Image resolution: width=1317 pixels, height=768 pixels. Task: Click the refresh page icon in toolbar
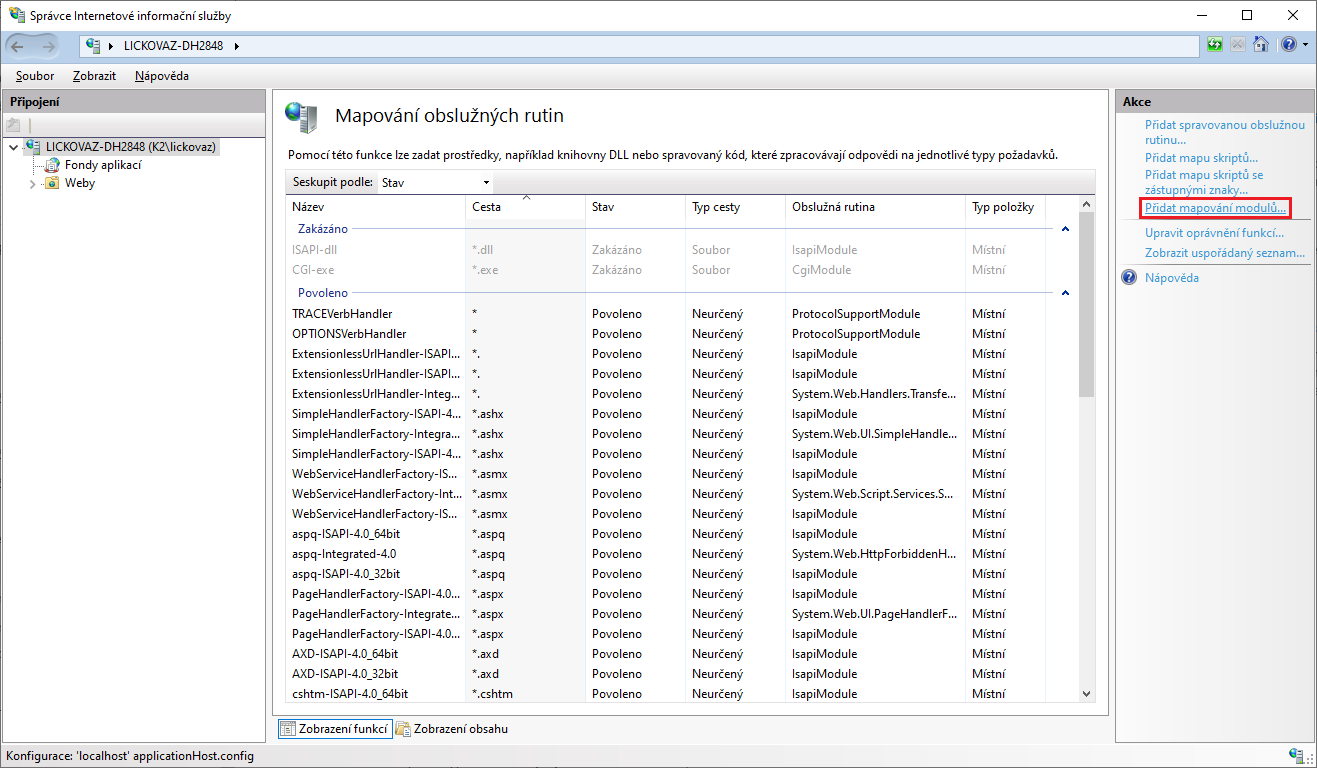1215,45
